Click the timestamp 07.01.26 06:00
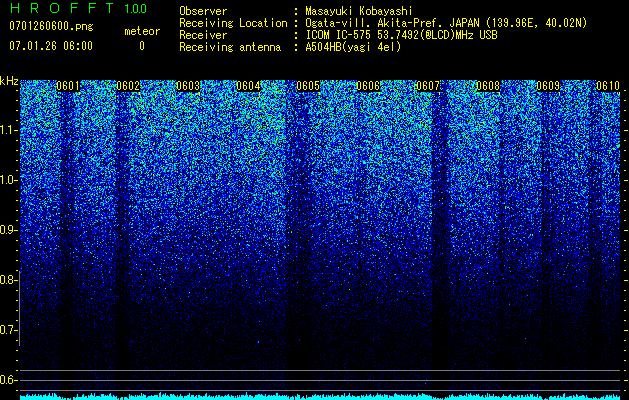The height and width of the screenshot is (400, 629). pyautogui.click(x=51, y=46)
